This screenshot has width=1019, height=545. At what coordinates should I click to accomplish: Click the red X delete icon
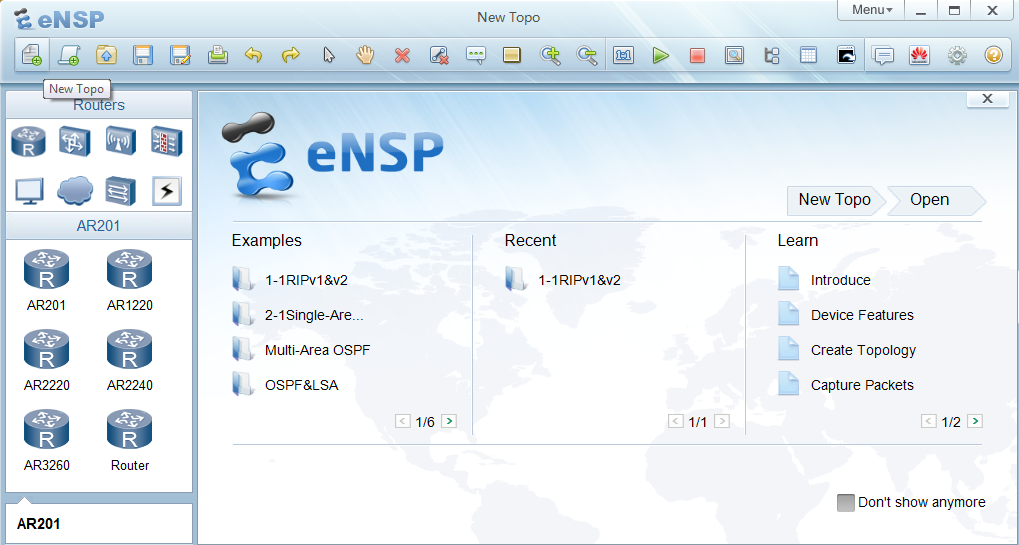(x=402, y=55)
